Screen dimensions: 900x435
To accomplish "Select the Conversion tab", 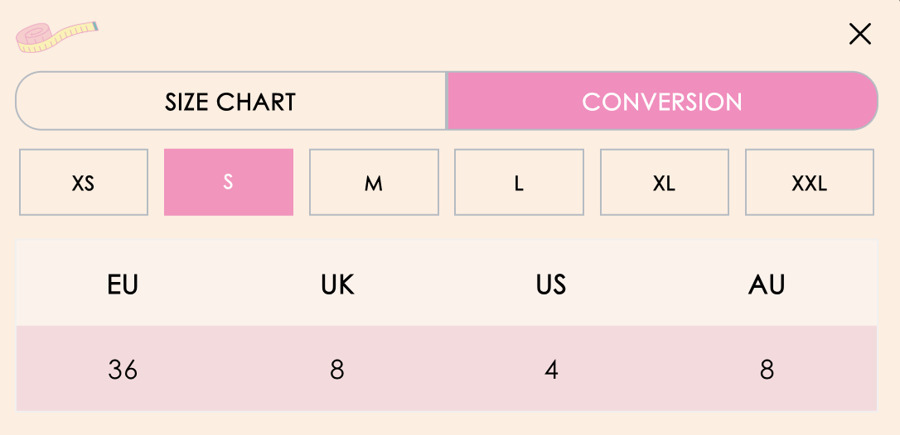I will [662, 101].
